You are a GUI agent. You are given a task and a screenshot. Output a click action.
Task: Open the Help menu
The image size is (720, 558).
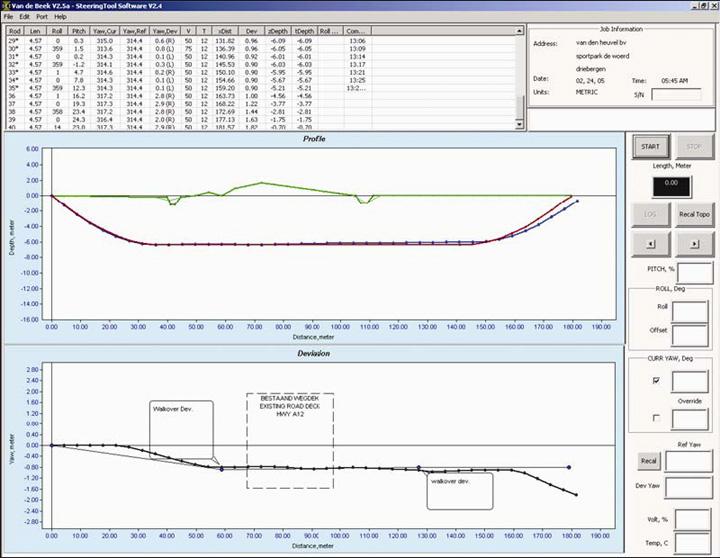coord(63,17)
